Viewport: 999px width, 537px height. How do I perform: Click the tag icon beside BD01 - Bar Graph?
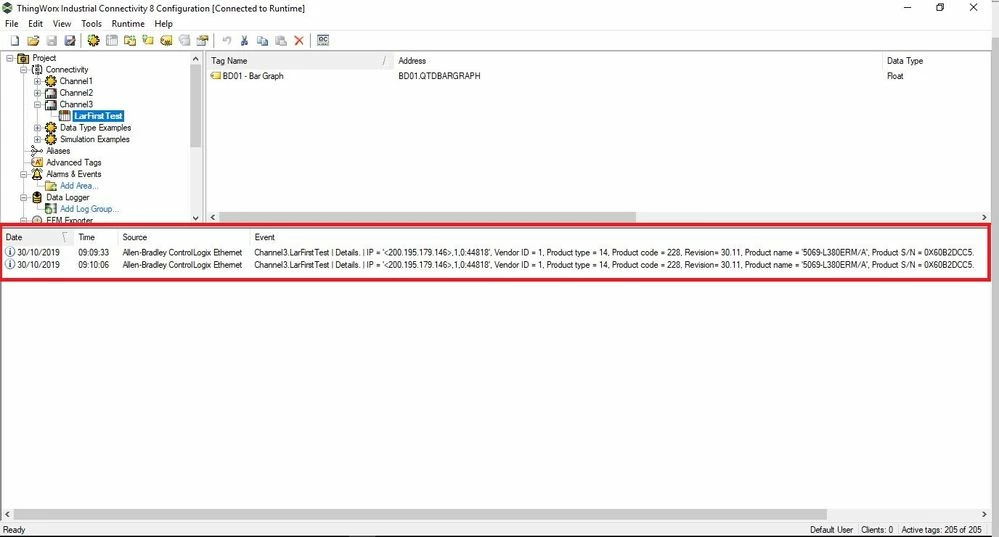point(216,76)
